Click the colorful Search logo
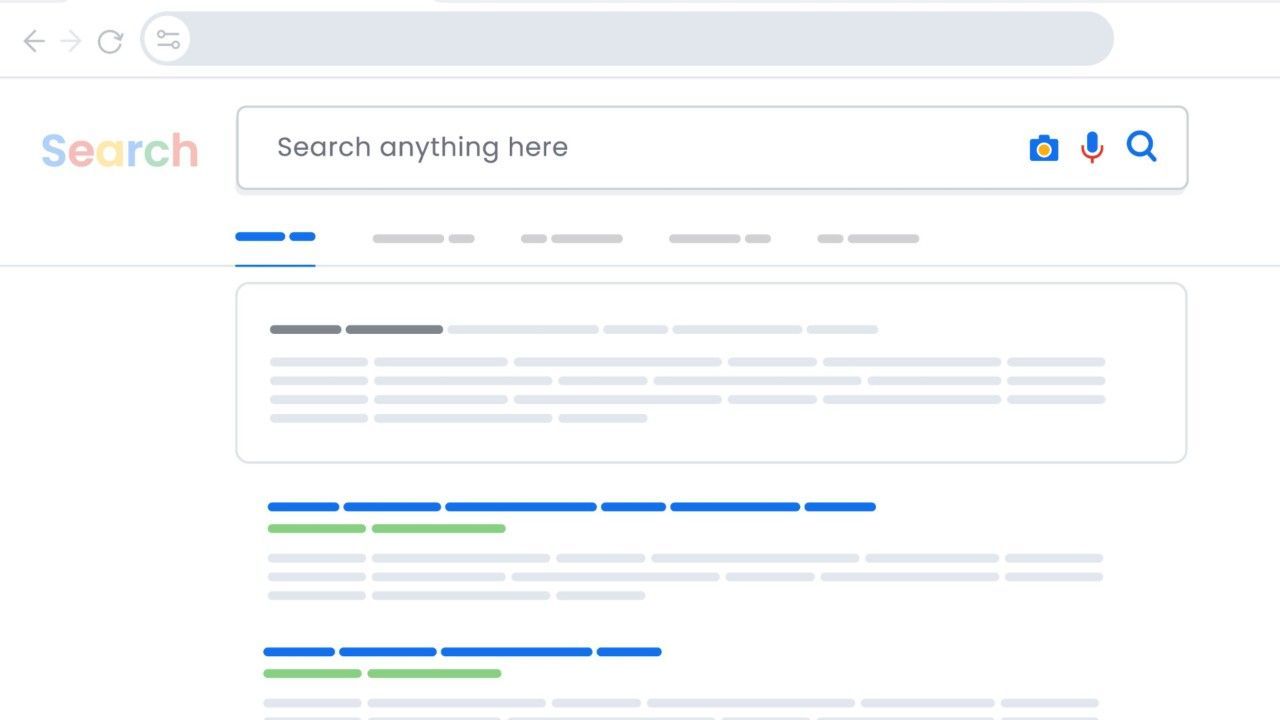This screenshot has width=1280, height=720. pyautogui.click(x=120, y=151)
